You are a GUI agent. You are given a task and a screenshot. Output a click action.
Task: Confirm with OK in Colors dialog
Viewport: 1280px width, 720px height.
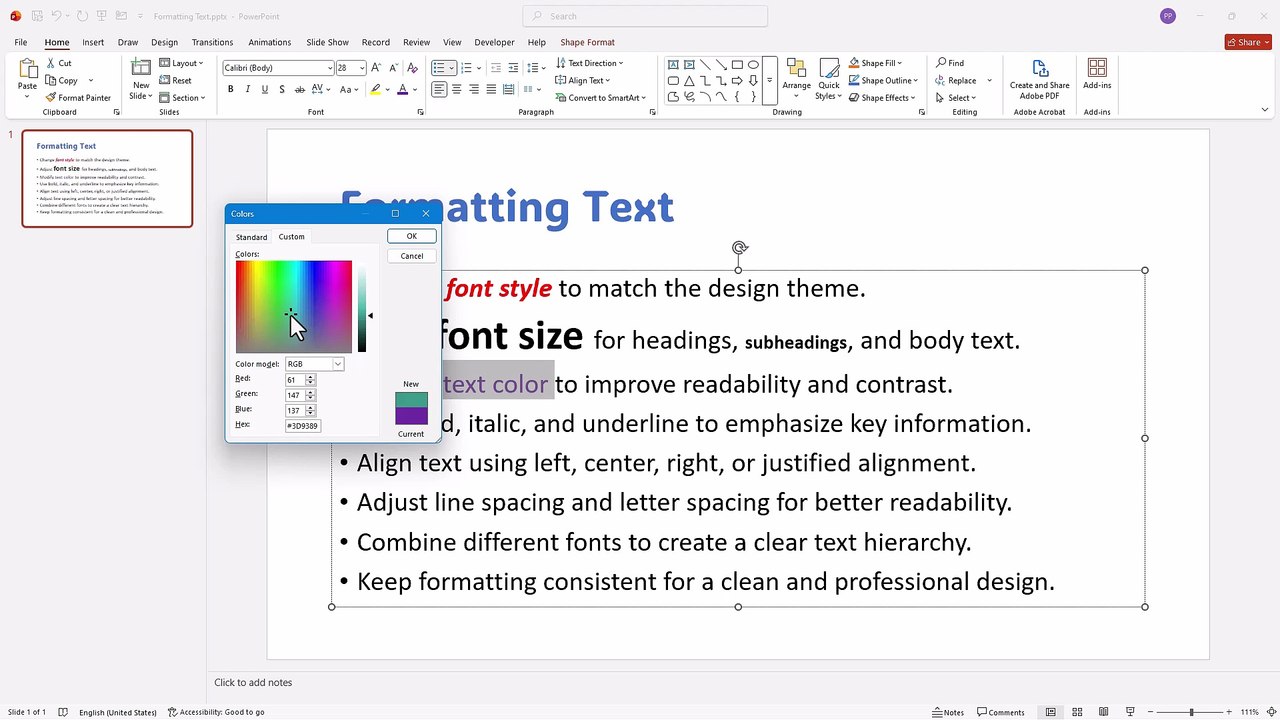tap(411, 236)
